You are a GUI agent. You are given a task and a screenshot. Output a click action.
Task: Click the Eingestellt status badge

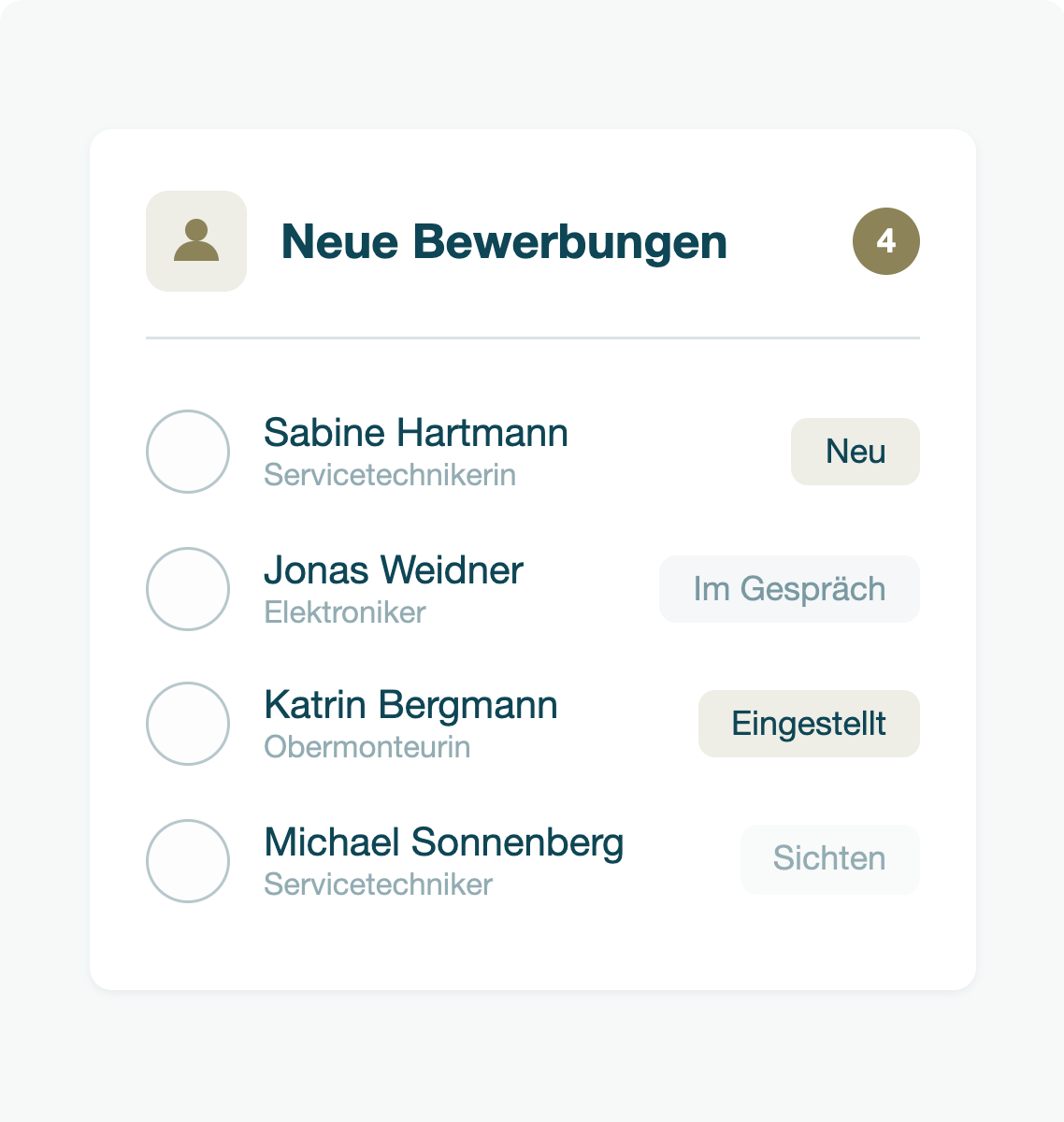point(810,724)
